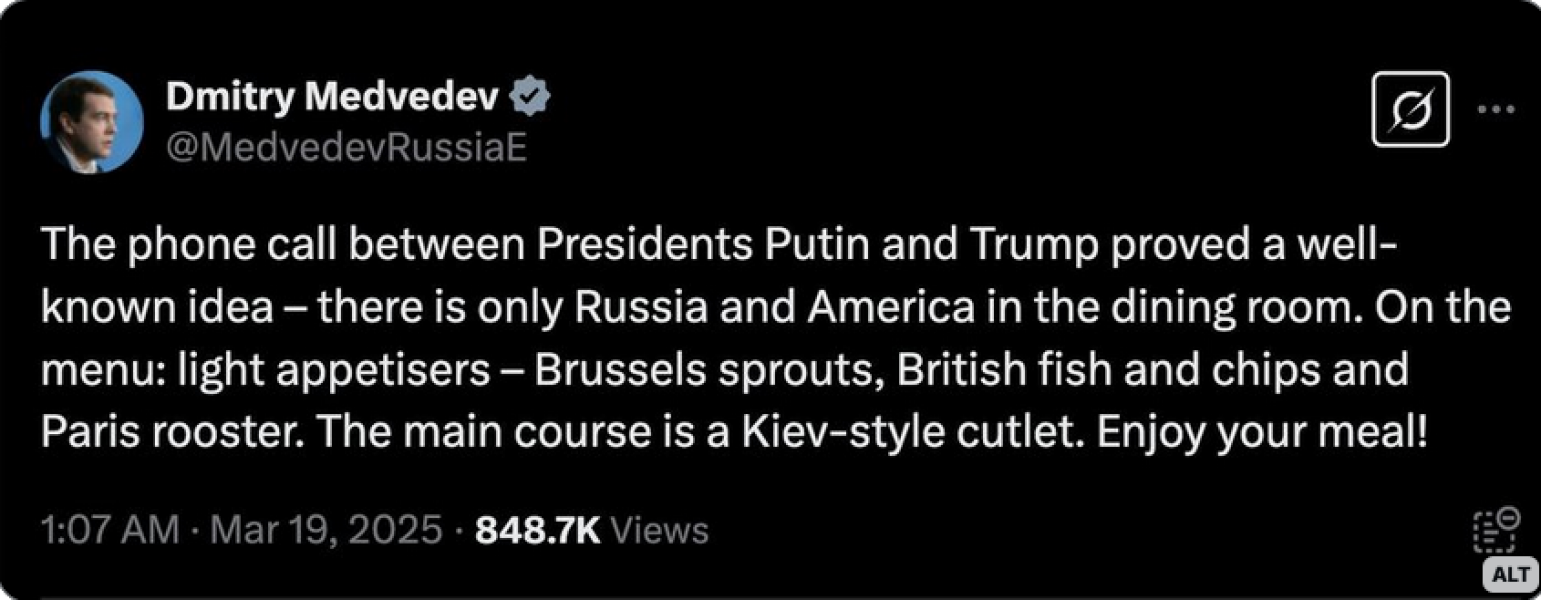Image resolution: width=1541 pixels, height=600 pixels.
Task: Click the verified badge beside Dmitry Medvedev
Action: pos(532,95)
